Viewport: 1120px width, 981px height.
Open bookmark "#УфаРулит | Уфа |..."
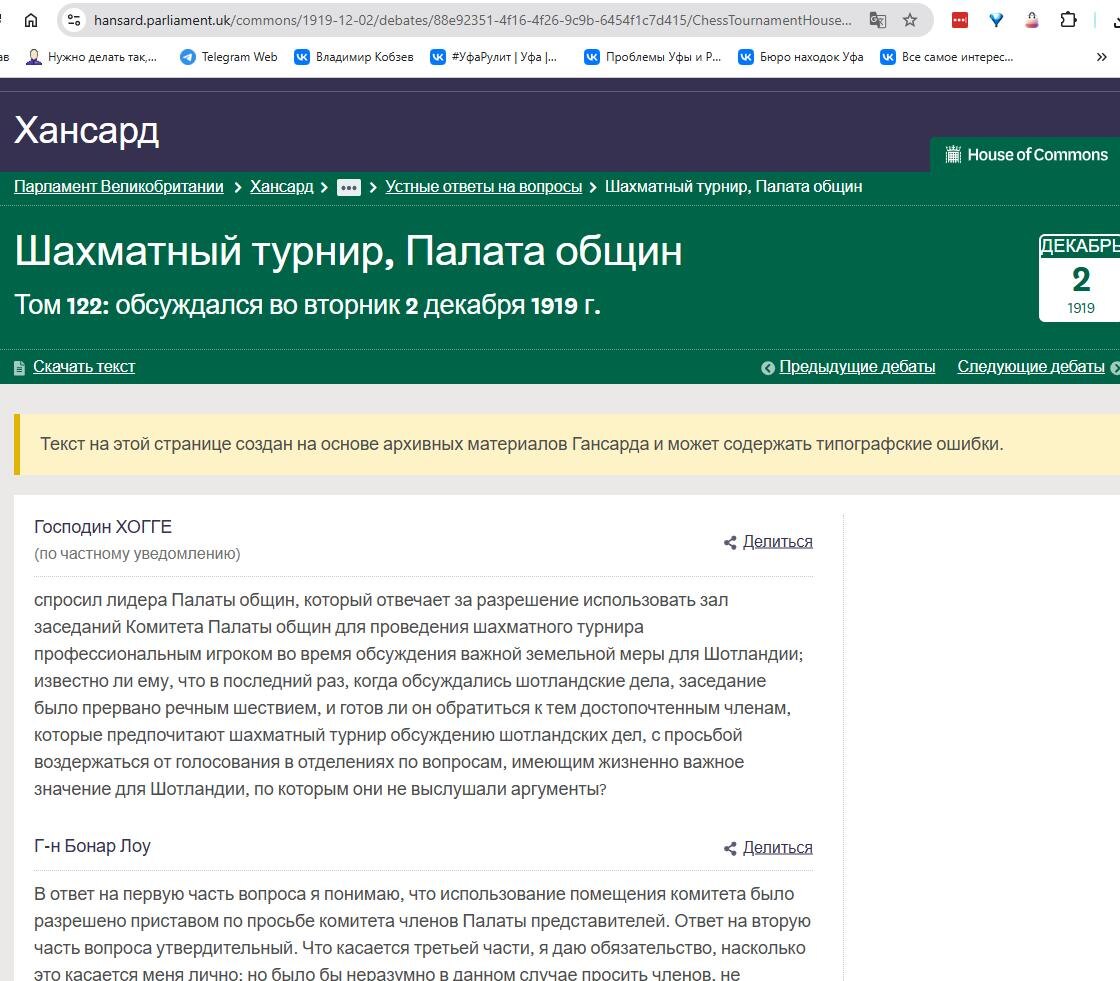[494, 56]
